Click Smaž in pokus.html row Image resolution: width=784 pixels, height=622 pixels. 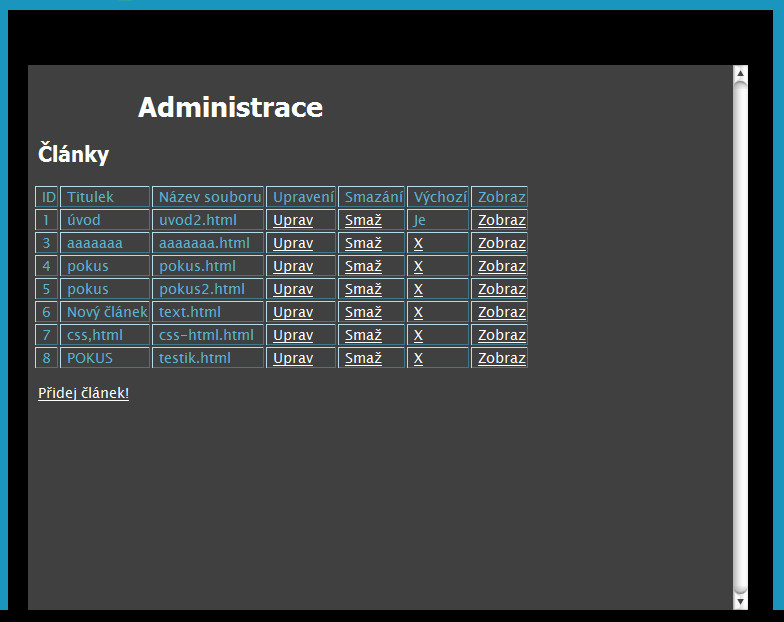[364, 266]
